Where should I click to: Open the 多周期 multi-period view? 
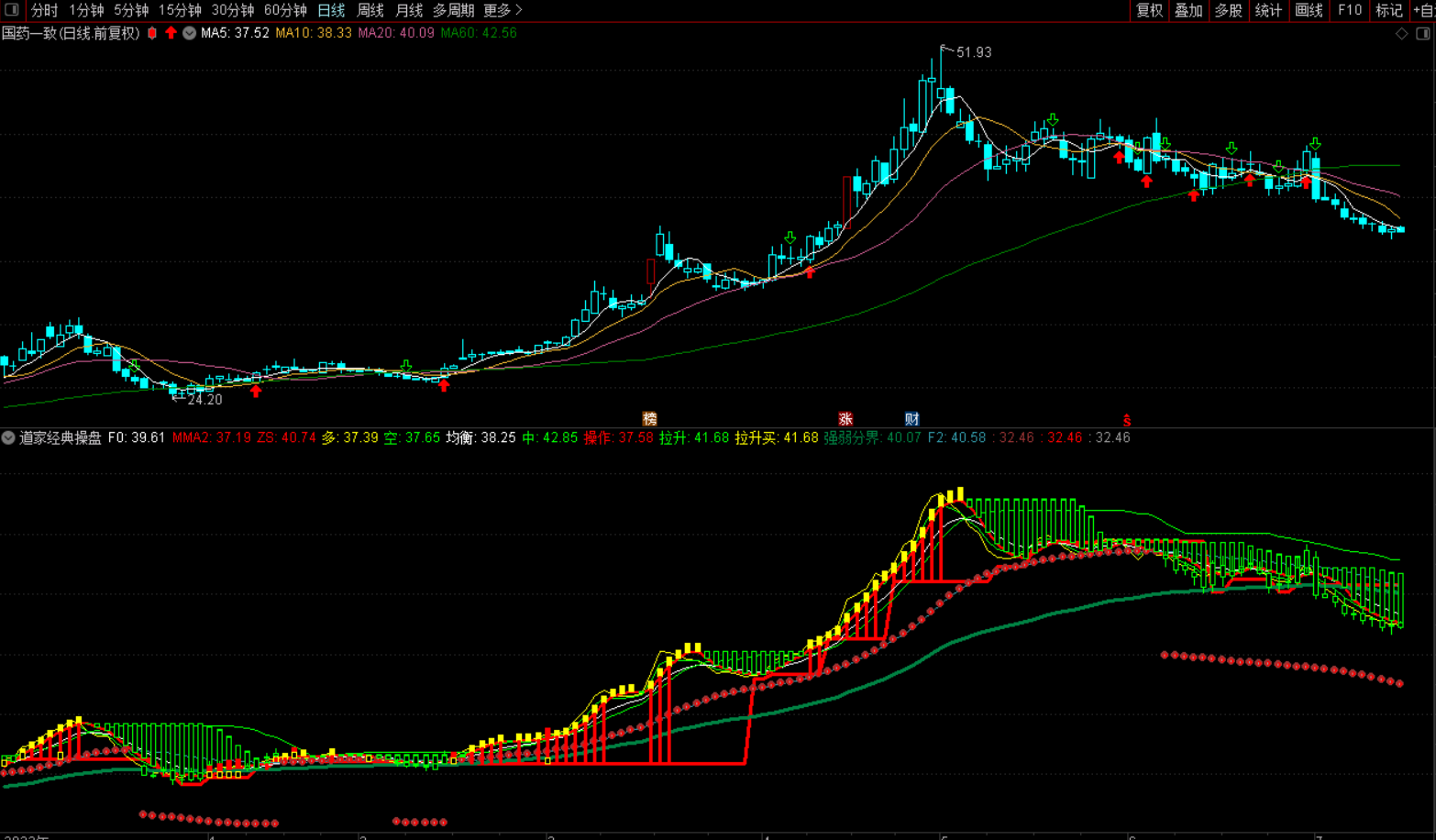[454, 10]
